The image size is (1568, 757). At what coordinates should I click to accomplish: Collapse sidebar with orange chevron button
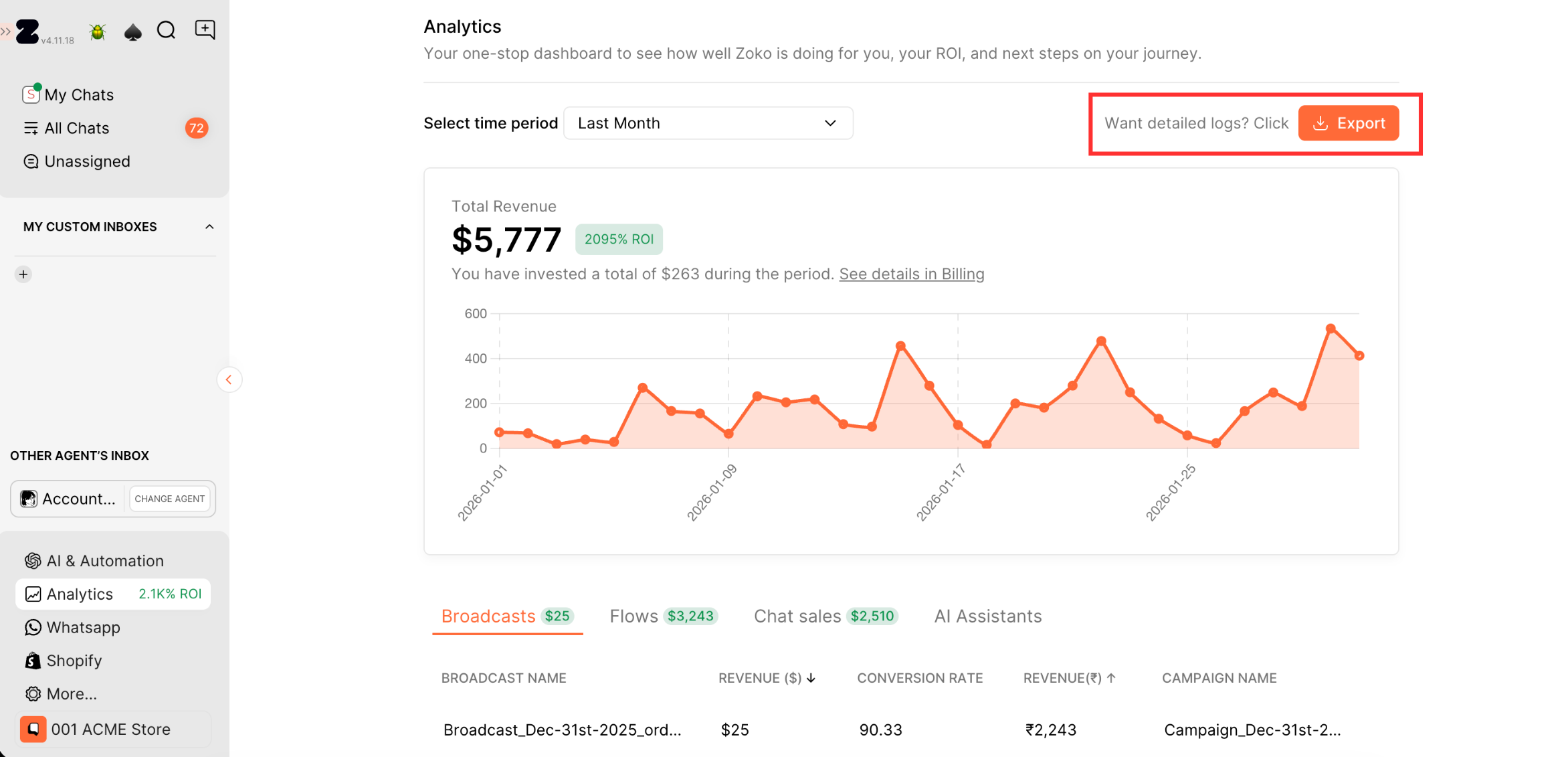click(229, 380)
